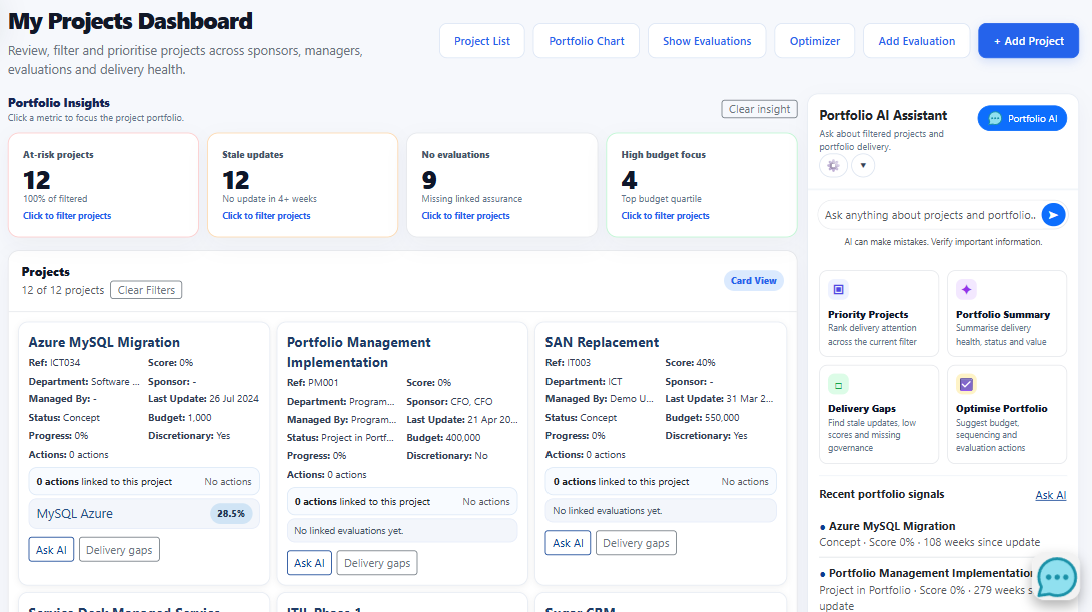Click the Optimise Portfolio checkmark icon
This screenshot has width=1092, height=612.
click(966, 384)
